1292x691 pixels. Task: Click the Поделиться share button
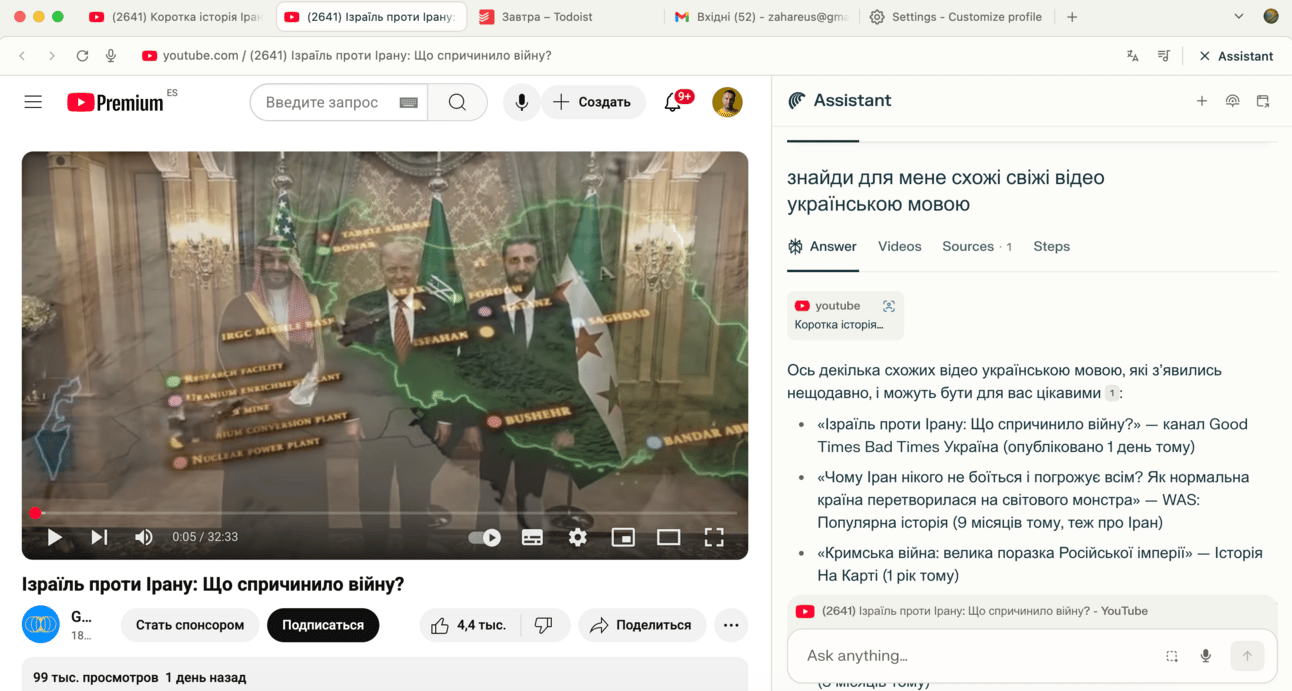(642, 625)
